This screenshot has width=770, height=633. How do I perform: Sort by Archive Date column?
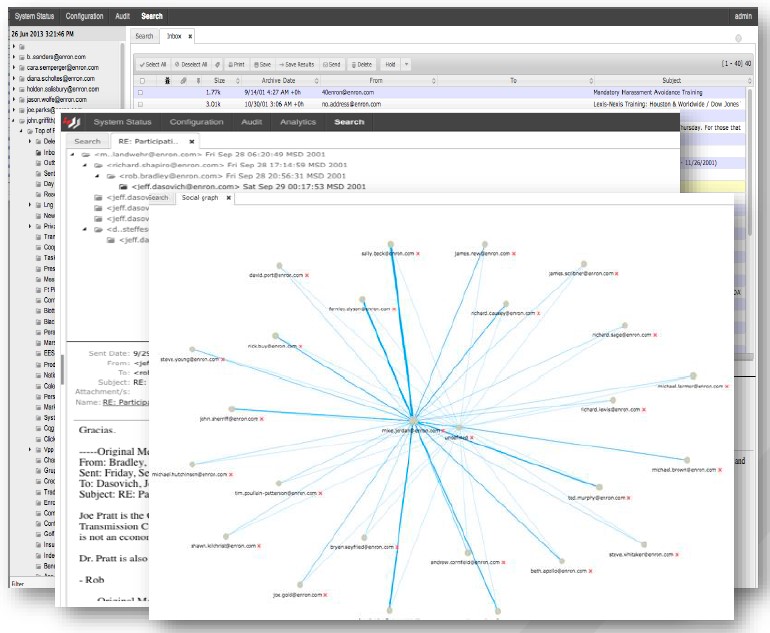[x=278, y=81]
